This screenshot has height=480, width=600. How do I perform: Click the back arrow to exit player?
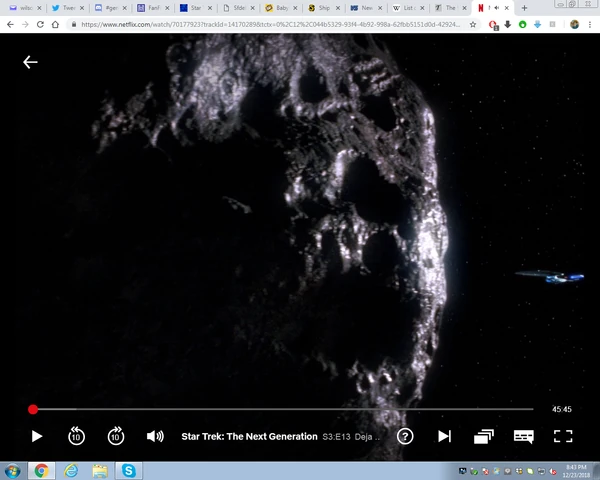click(30, 62)
